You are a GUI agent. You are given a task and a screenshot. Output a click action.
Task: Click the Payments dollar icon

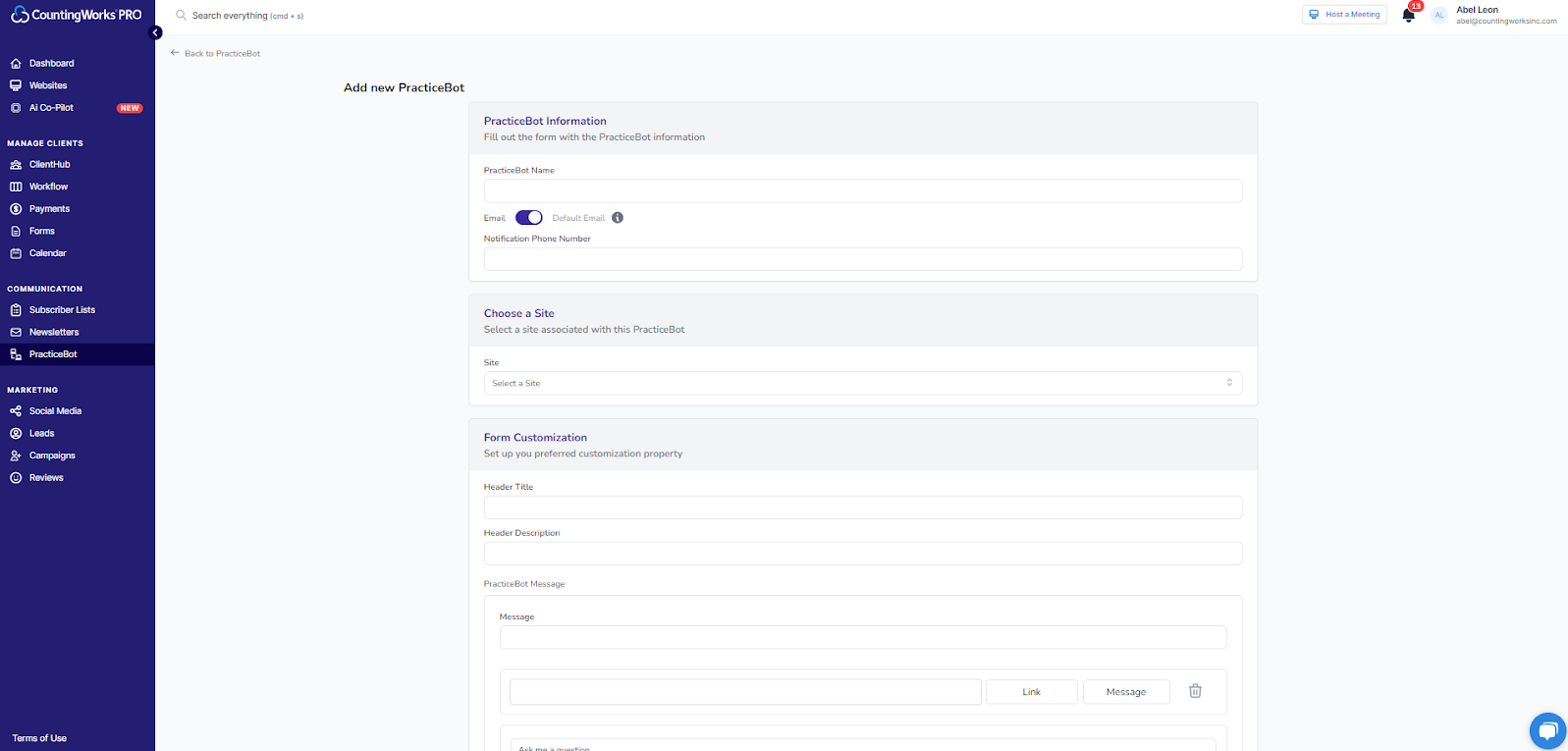(16, 209)
